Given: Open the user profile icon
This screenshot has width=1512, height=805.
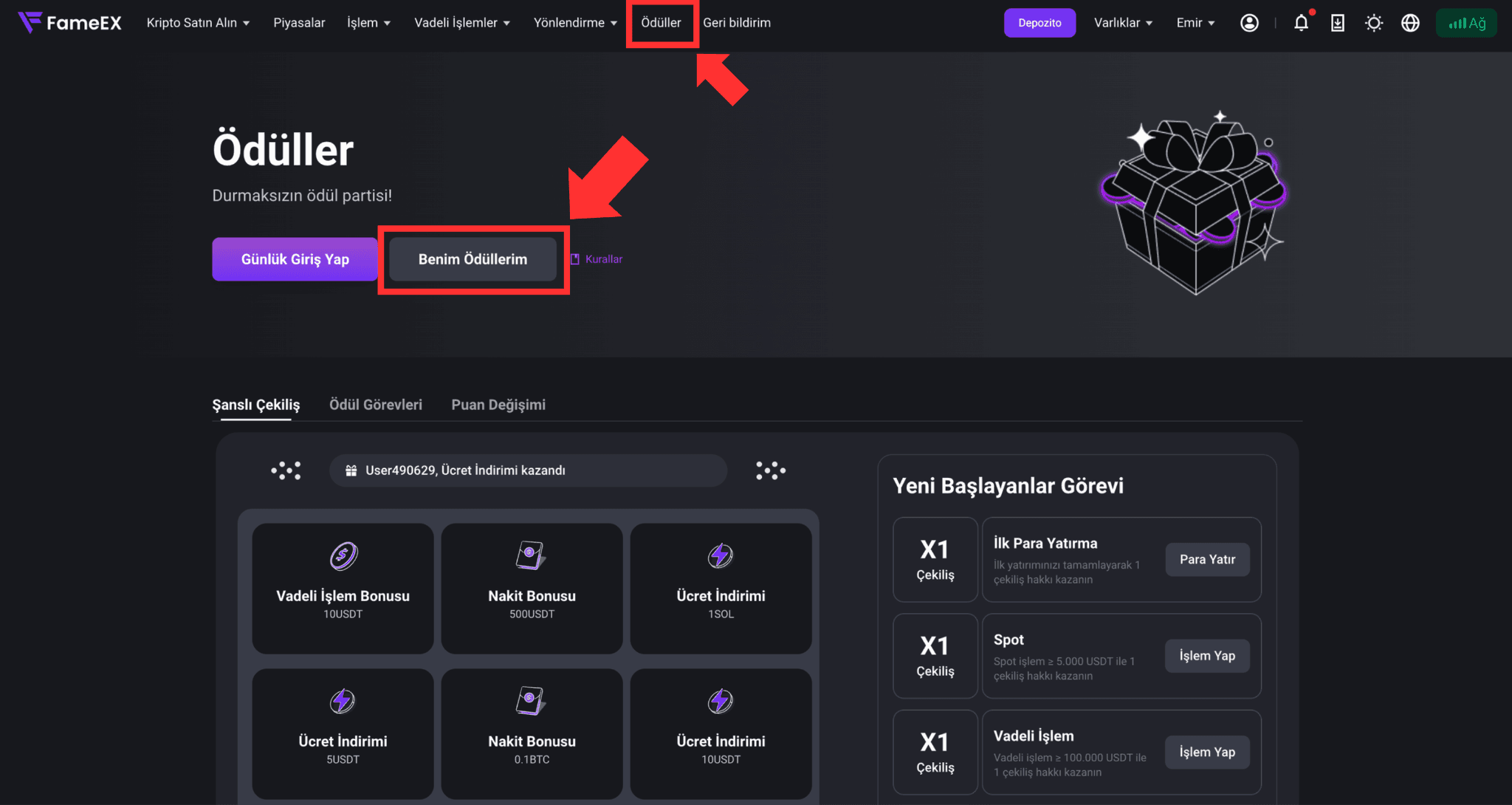Looking at the screenshot, I should coord(1249,23).
